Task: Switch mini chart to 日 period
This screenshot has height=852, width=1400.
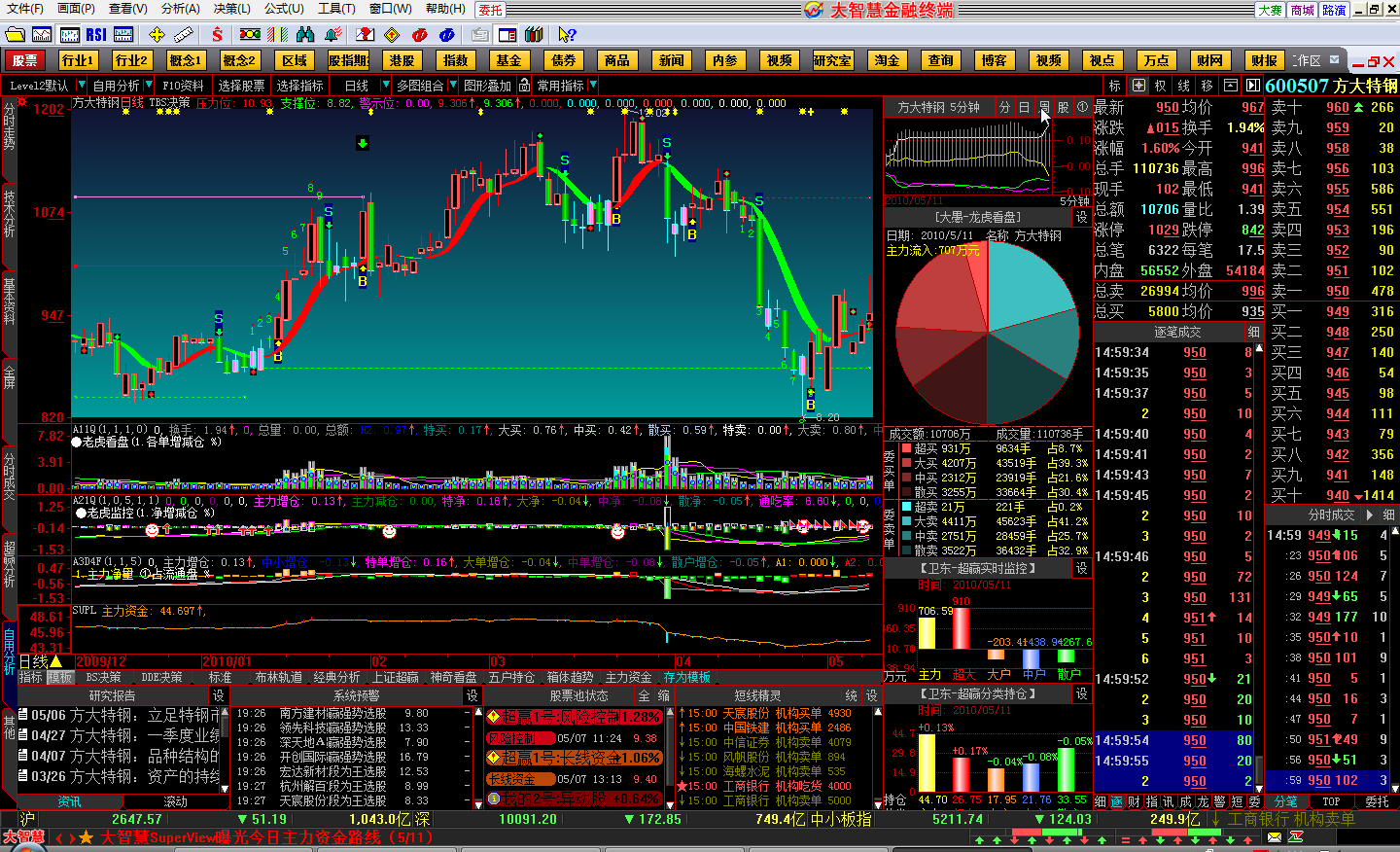Action: tap(1025, 107)
